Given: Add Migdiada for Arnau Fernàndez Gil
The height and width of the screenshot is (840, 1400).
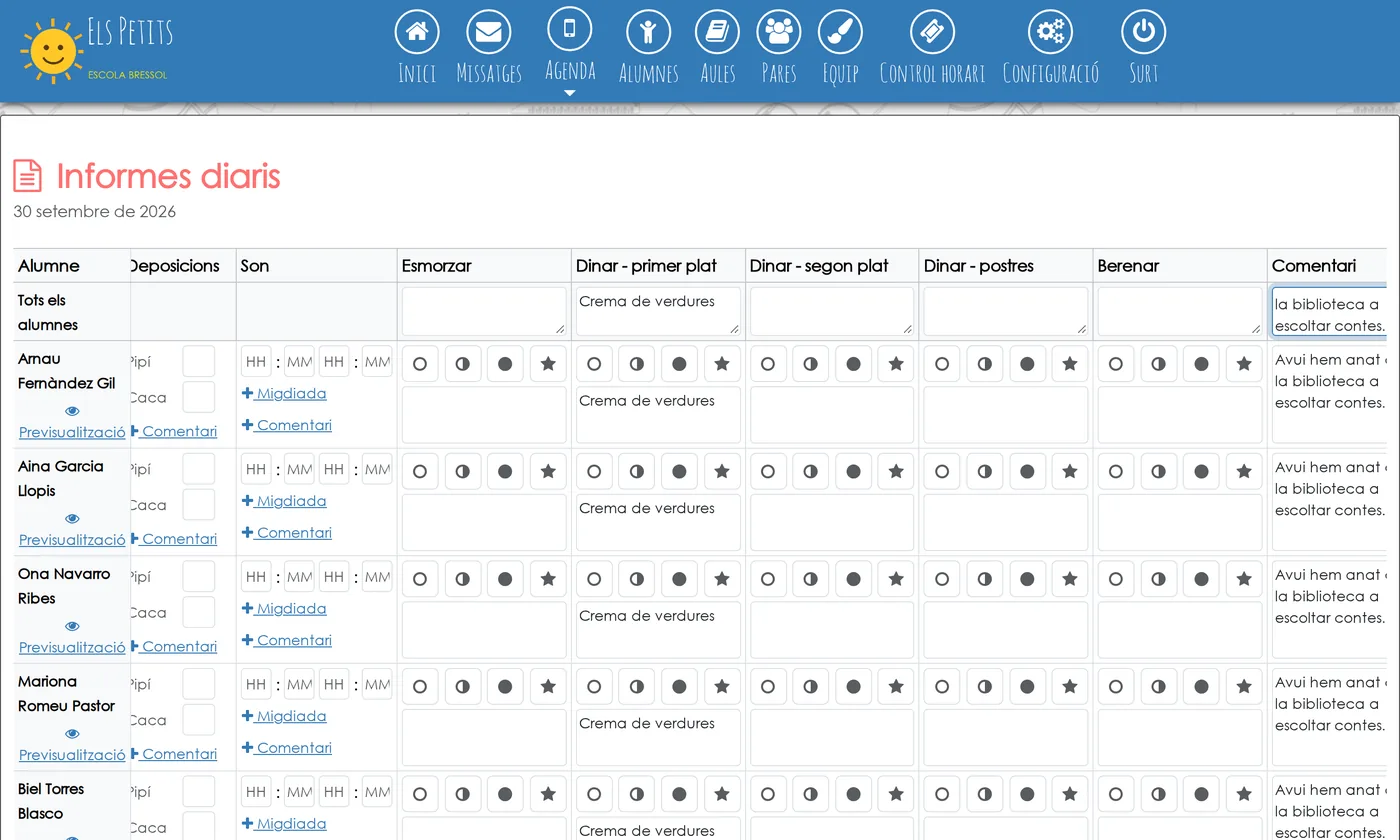Looking at the screenshot, I should 284,394.
